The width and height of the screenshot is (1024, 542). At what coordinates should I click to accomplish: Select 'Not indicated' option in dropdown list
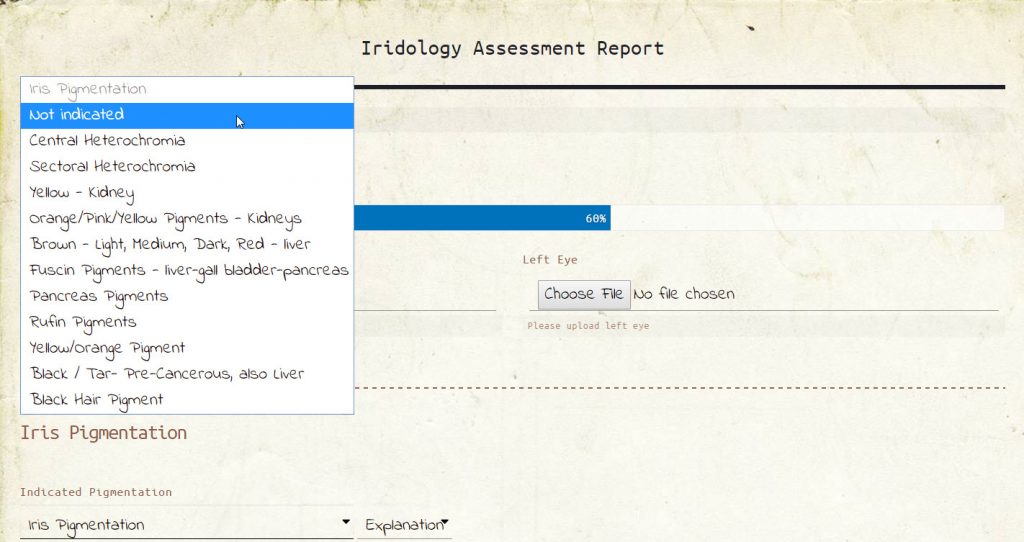tap(187, 115)
